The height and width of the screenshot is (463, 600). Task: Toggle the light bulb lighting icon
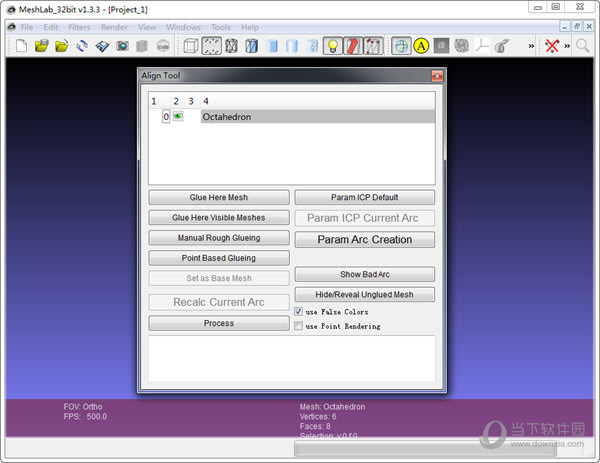pyautogui.click(x=333, y=46)
